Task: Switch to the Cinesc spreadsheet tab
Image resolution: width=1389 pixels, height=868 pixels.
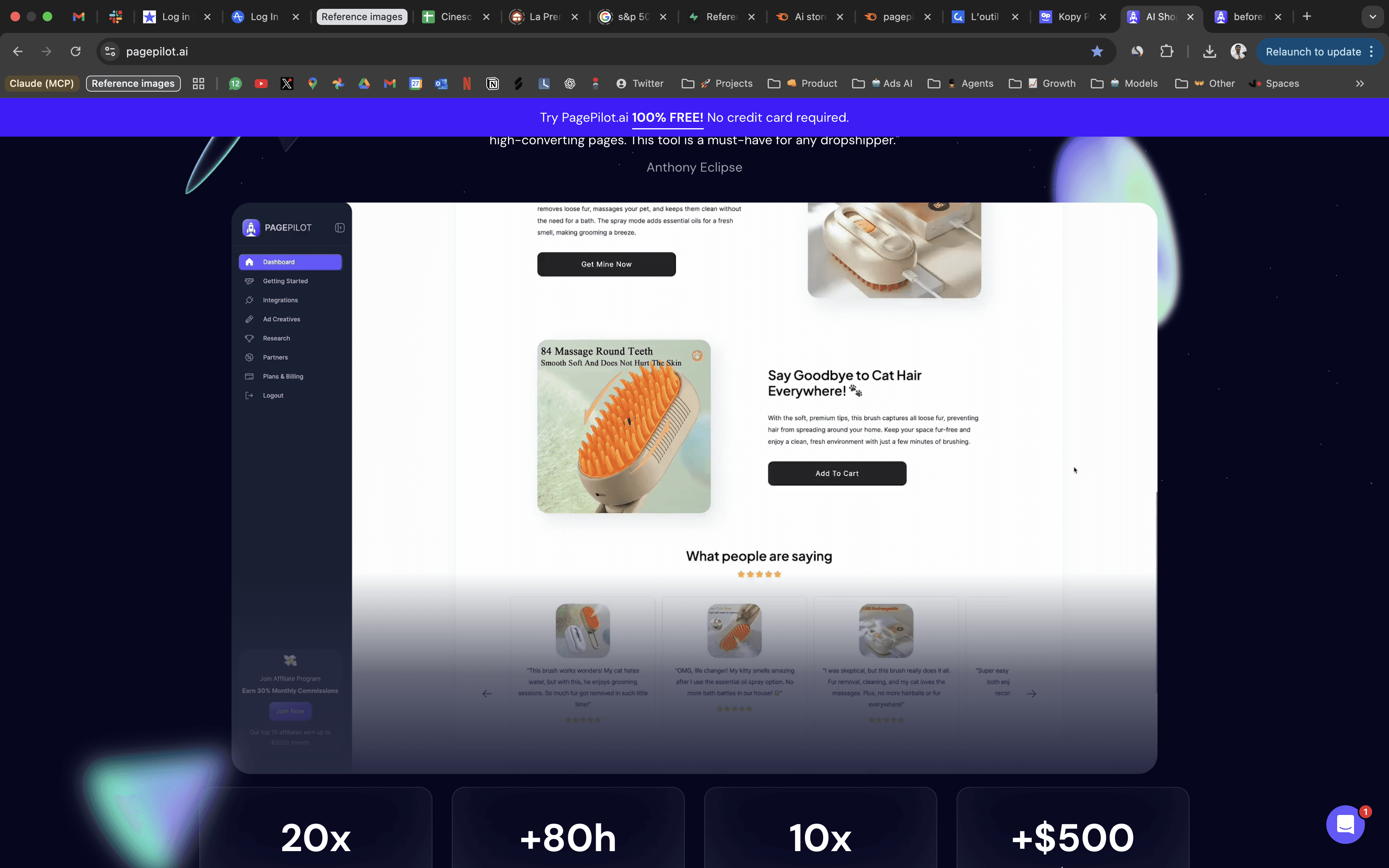Action: [x=456, y=16]
